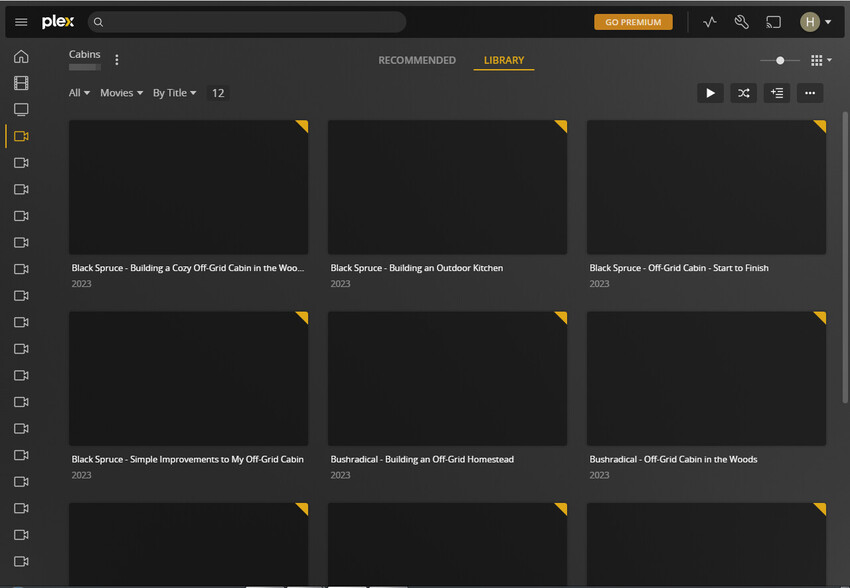This screenshot has height=588, width=850.
Task: Click the GO PREMIUM button
Action: pyautogui.click(x=633, y=22)
